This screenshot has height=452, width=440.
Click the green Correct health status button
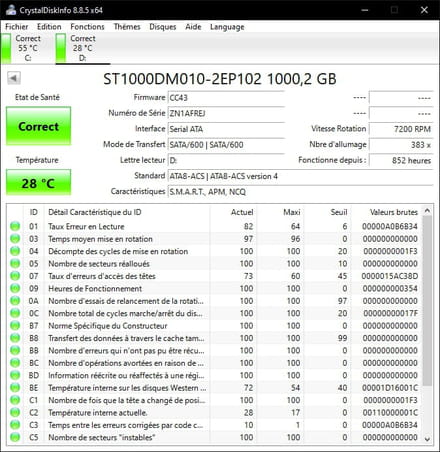(x=39, y=126)
